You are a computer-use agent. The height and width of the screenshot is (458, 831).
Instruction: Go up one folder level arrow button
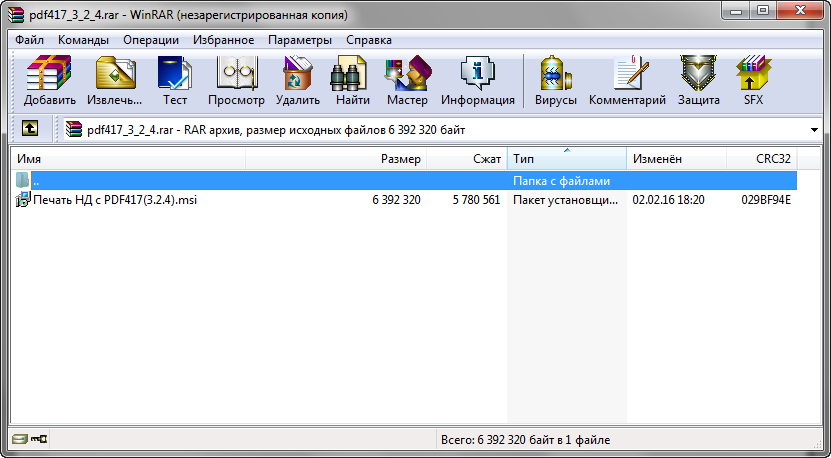point(30,128)
